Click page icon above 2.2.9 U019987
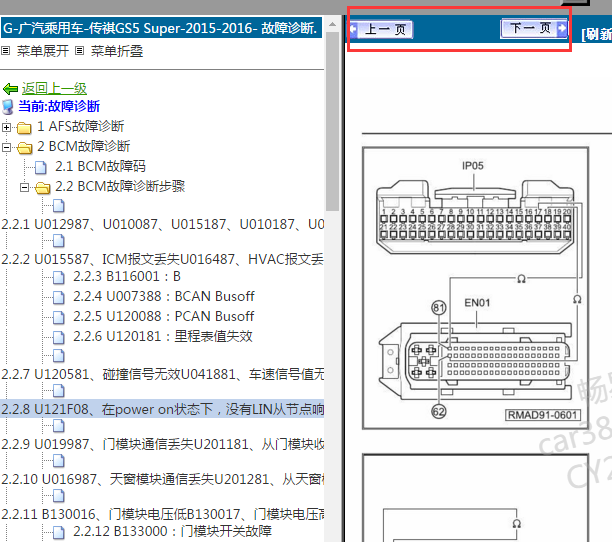The image size is (612, 542). click(59, 426)
